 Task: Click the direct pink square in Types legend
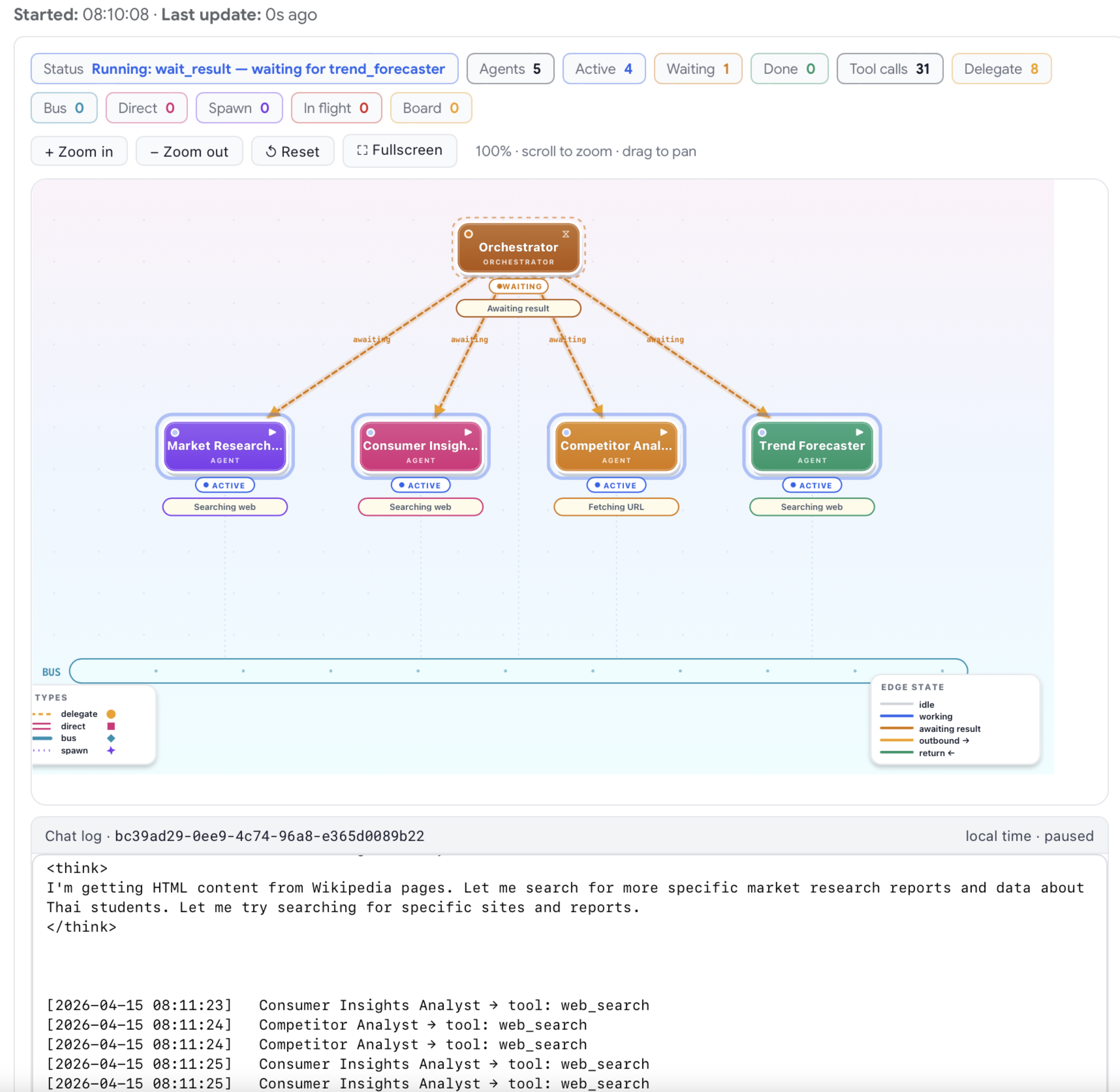point(111,726)
